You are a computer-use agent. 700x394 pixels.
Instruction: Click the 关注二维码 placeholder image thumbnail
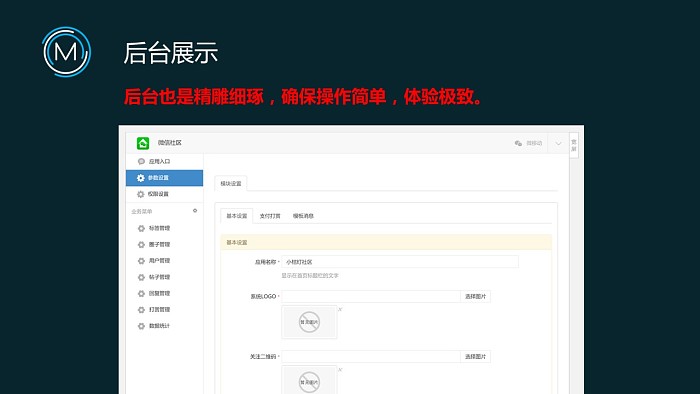[309, 380]
